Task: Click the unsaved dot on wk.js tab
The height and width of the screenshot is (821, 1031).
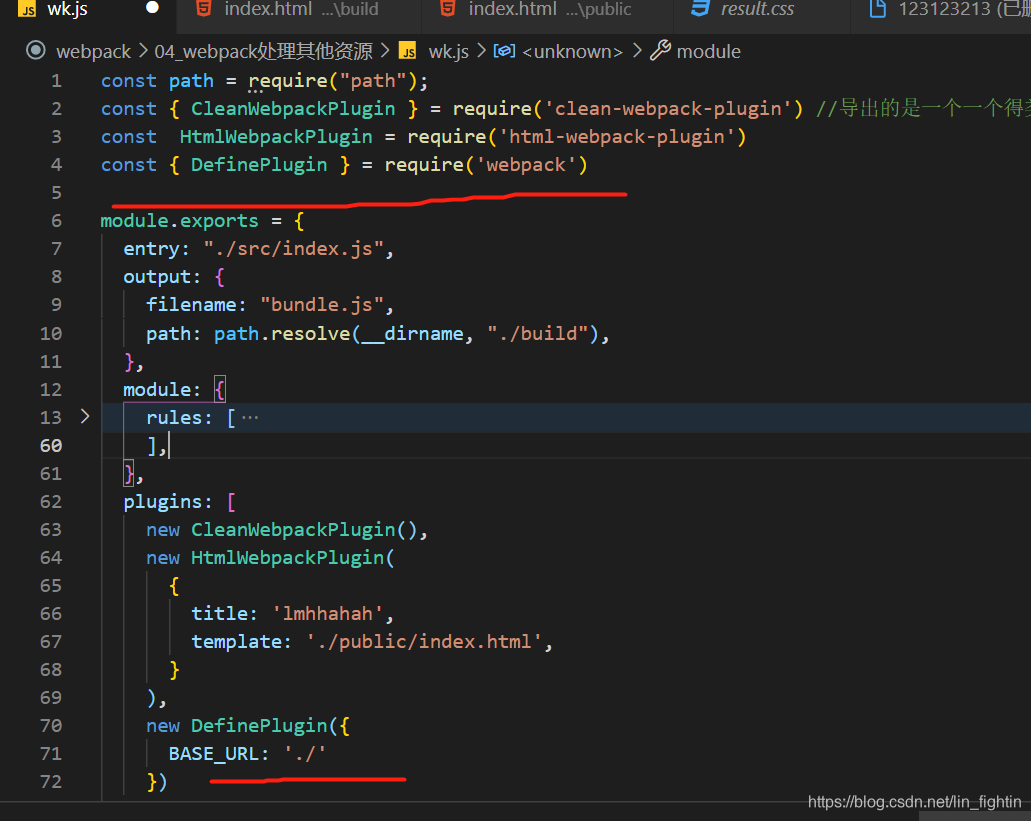Action: 152,8
